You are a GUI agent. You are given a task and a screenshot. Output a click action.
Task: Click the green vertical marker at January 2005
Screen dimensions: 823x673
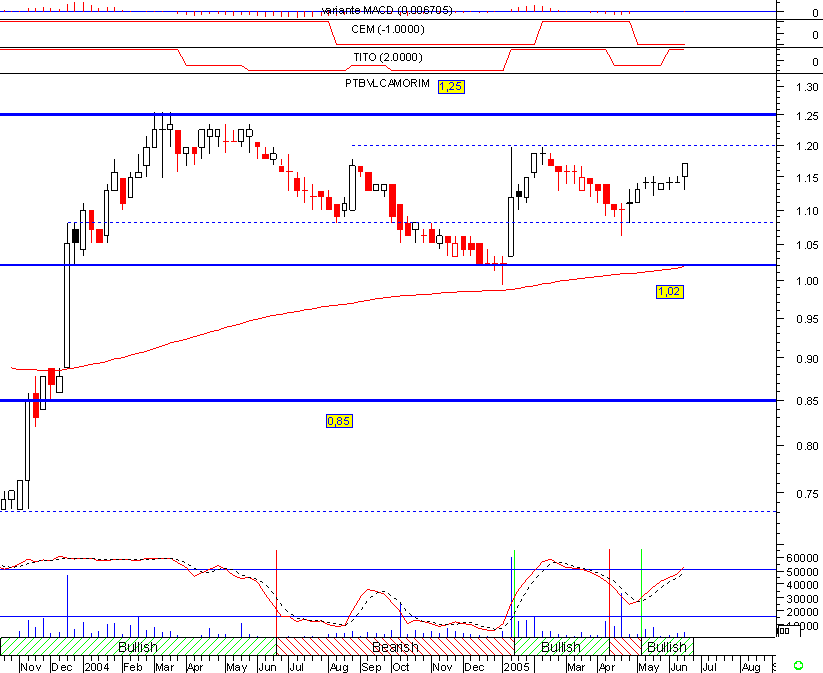click(x=514, y=593)
